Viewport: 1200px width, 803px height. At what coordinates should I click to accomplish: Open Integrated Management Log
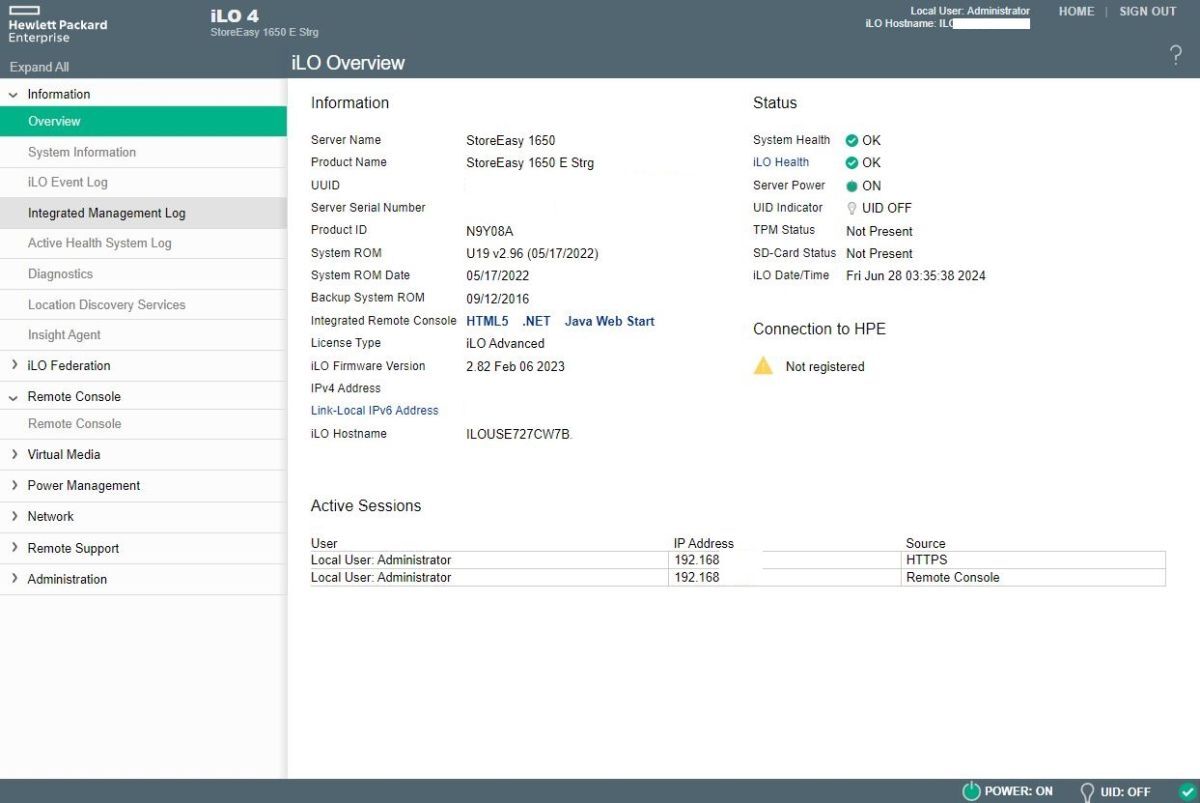[143, 213]
